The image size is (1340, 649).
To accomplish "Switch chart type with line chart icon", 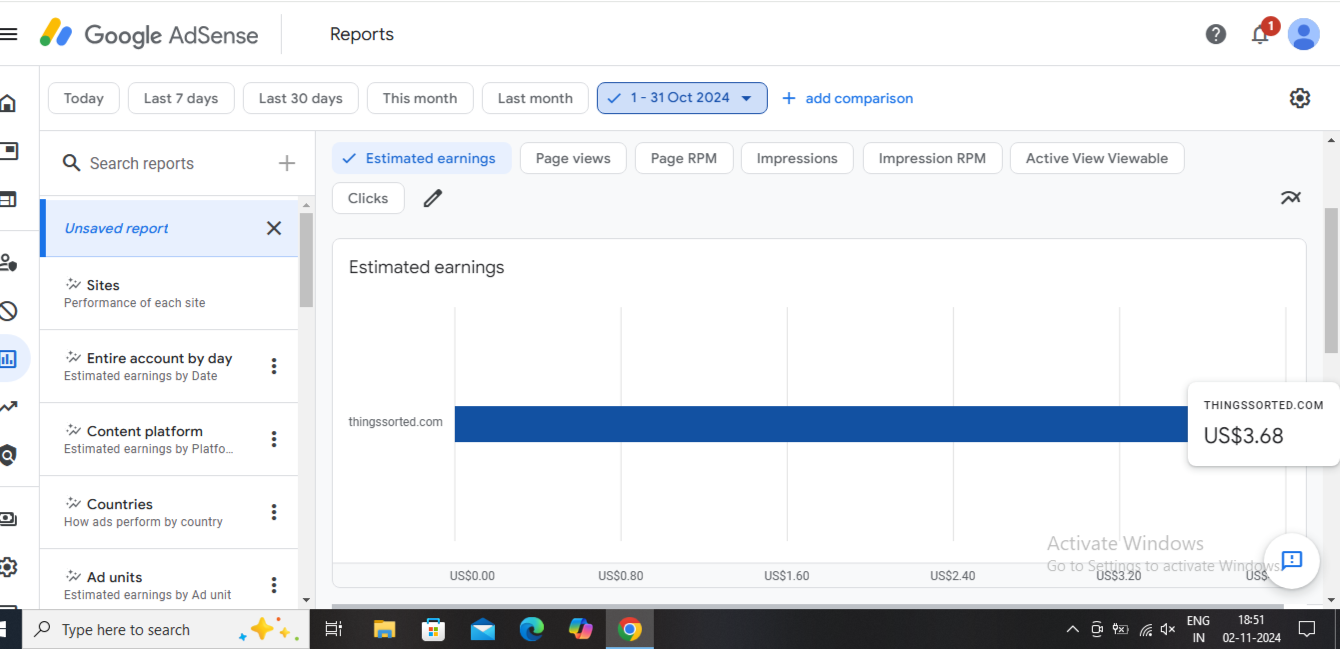I will (x=1291, y=198).
